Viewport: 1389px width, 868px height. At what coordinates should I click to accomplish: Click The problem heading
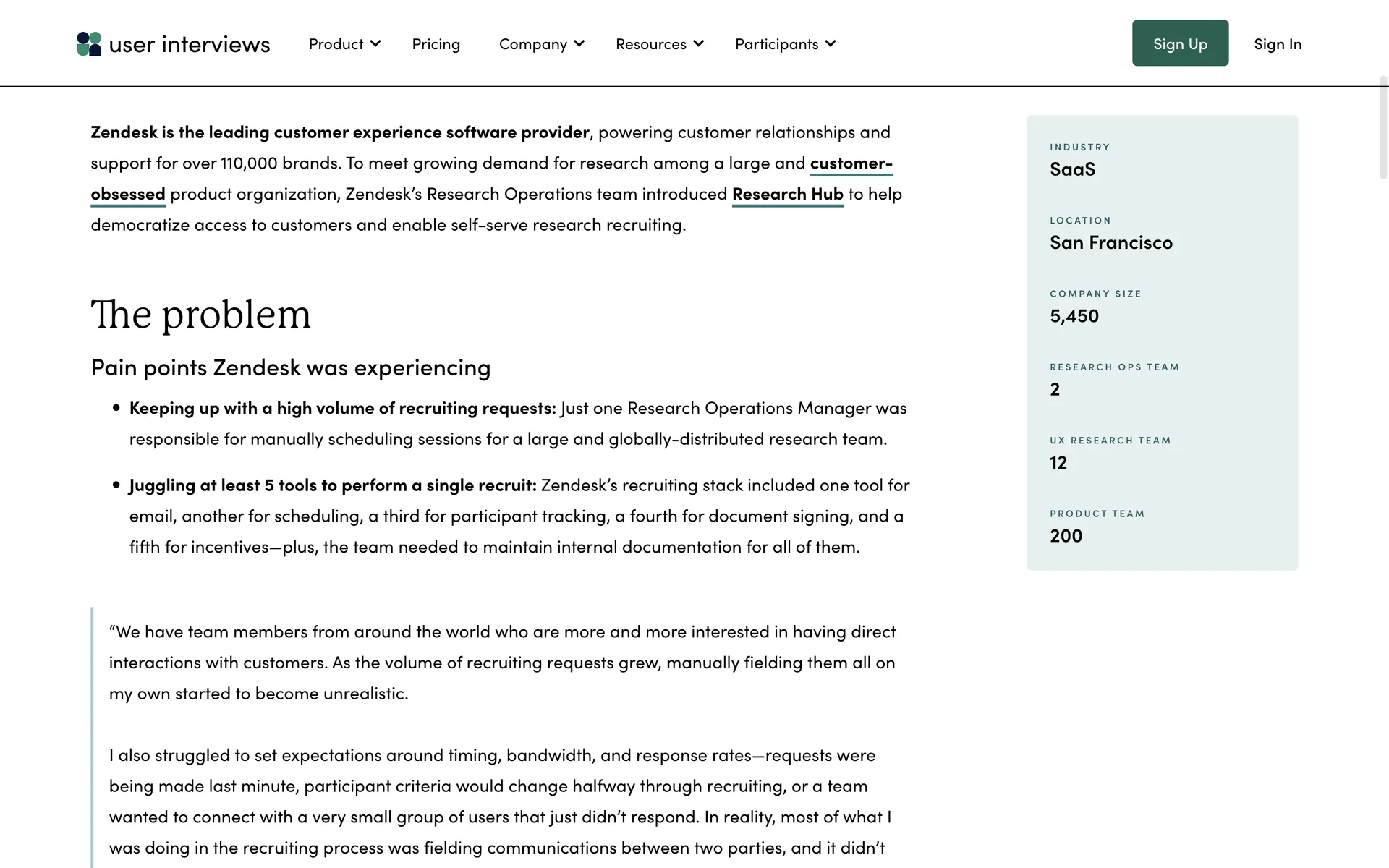click(x=200, y=315)
